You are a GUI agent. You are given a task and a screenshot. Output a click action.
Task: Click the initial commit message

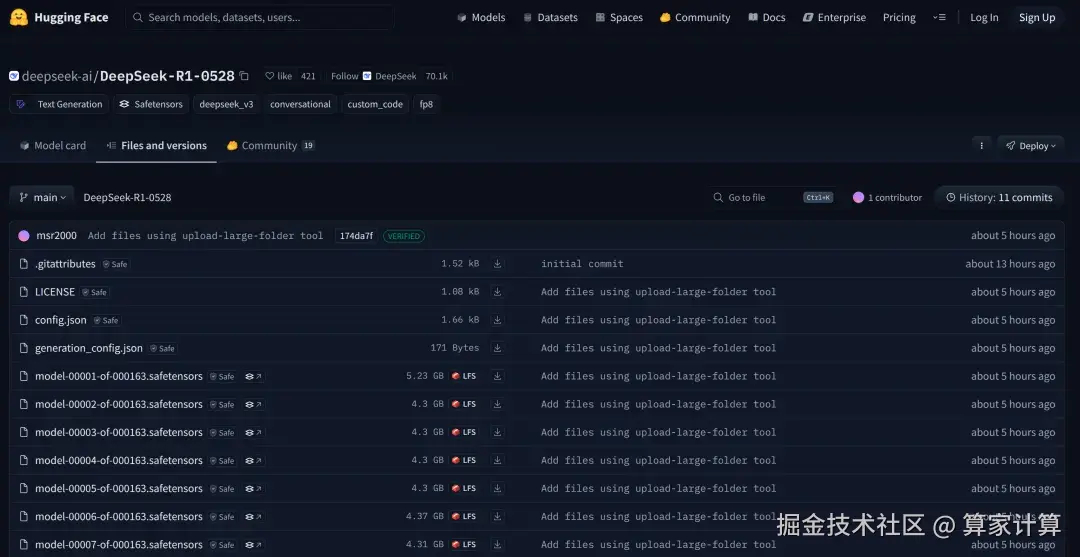tap(582, 264)
